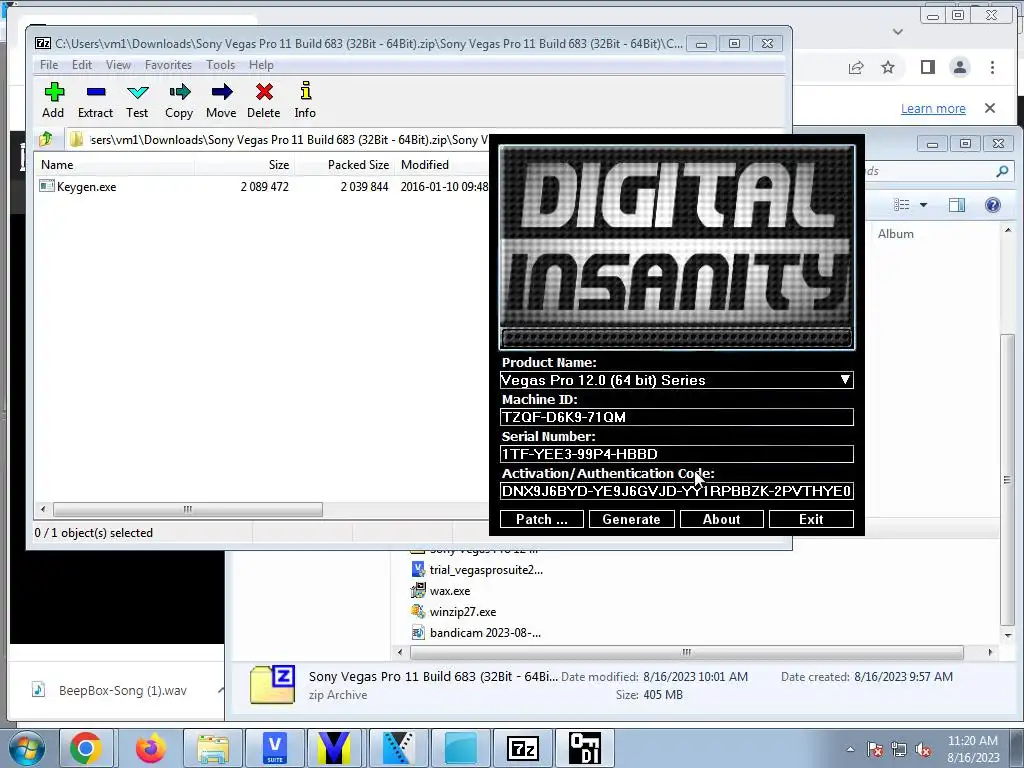Click the Serial Number field
1024x768 pixels.
677,454
